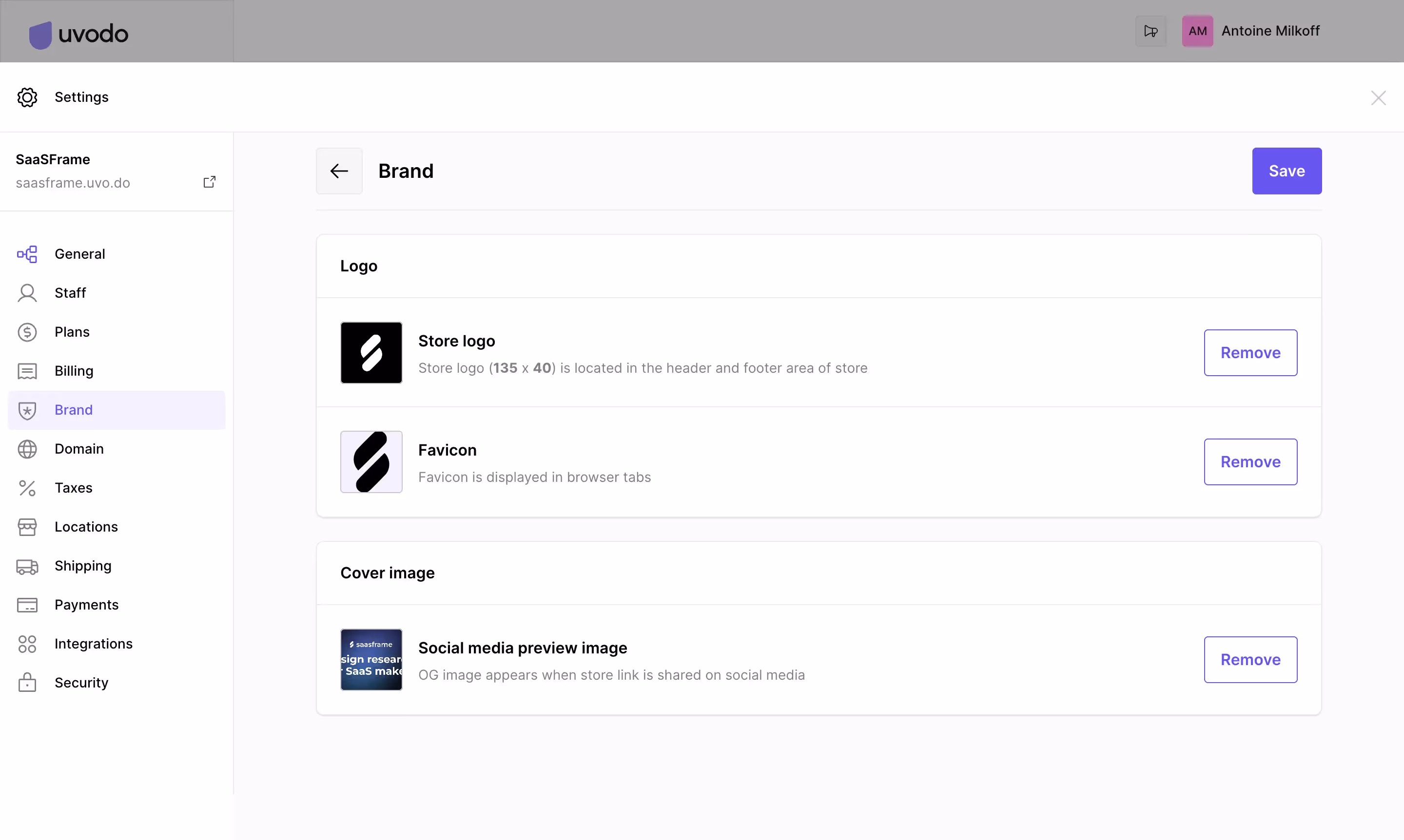The width and height of the screenshot is (1404, 840).
Task: Click the Domain globe icon
Action: pyautogui.click(x=27, y=449)
